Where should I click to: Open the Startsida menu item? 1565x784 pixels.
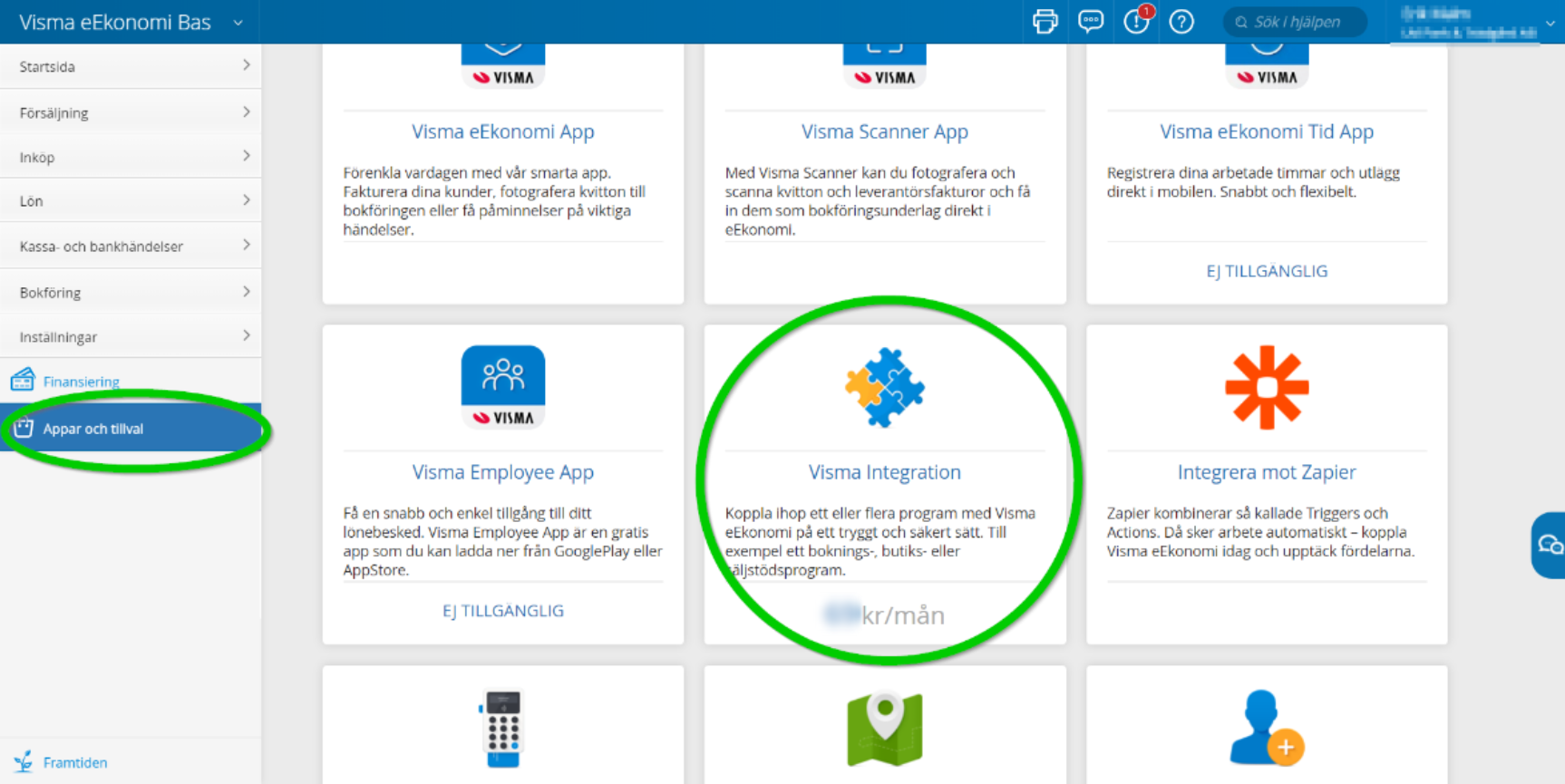131,66
